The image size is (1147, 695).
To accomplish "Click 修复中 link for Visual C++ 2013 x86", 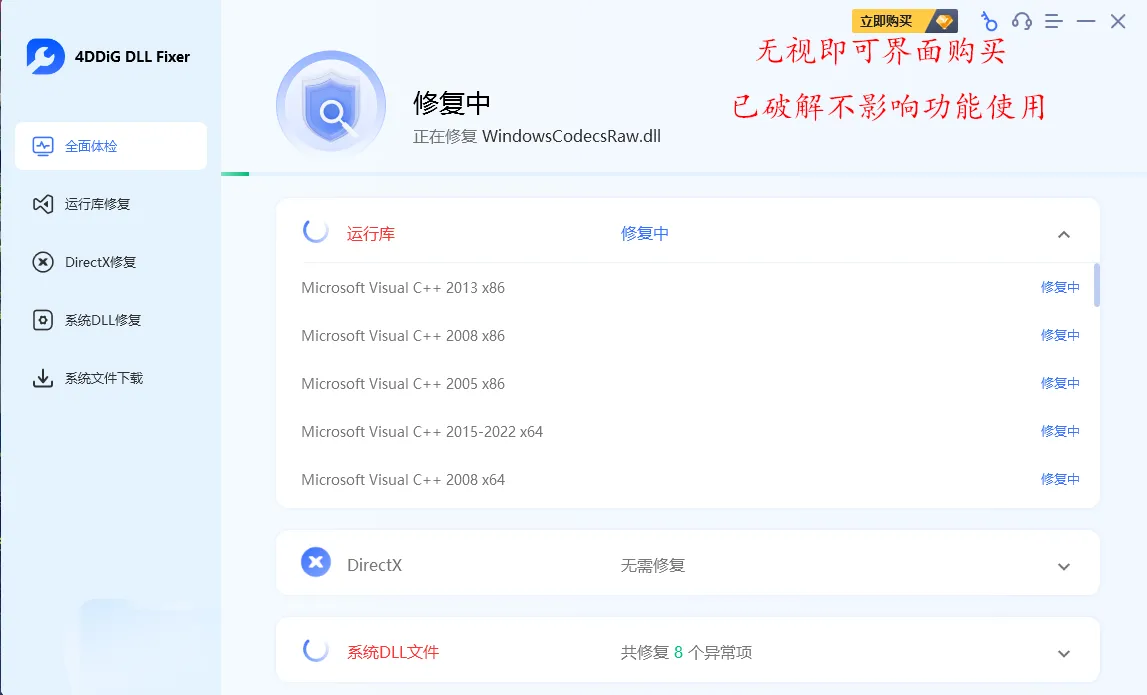I will coord(1060,288).
